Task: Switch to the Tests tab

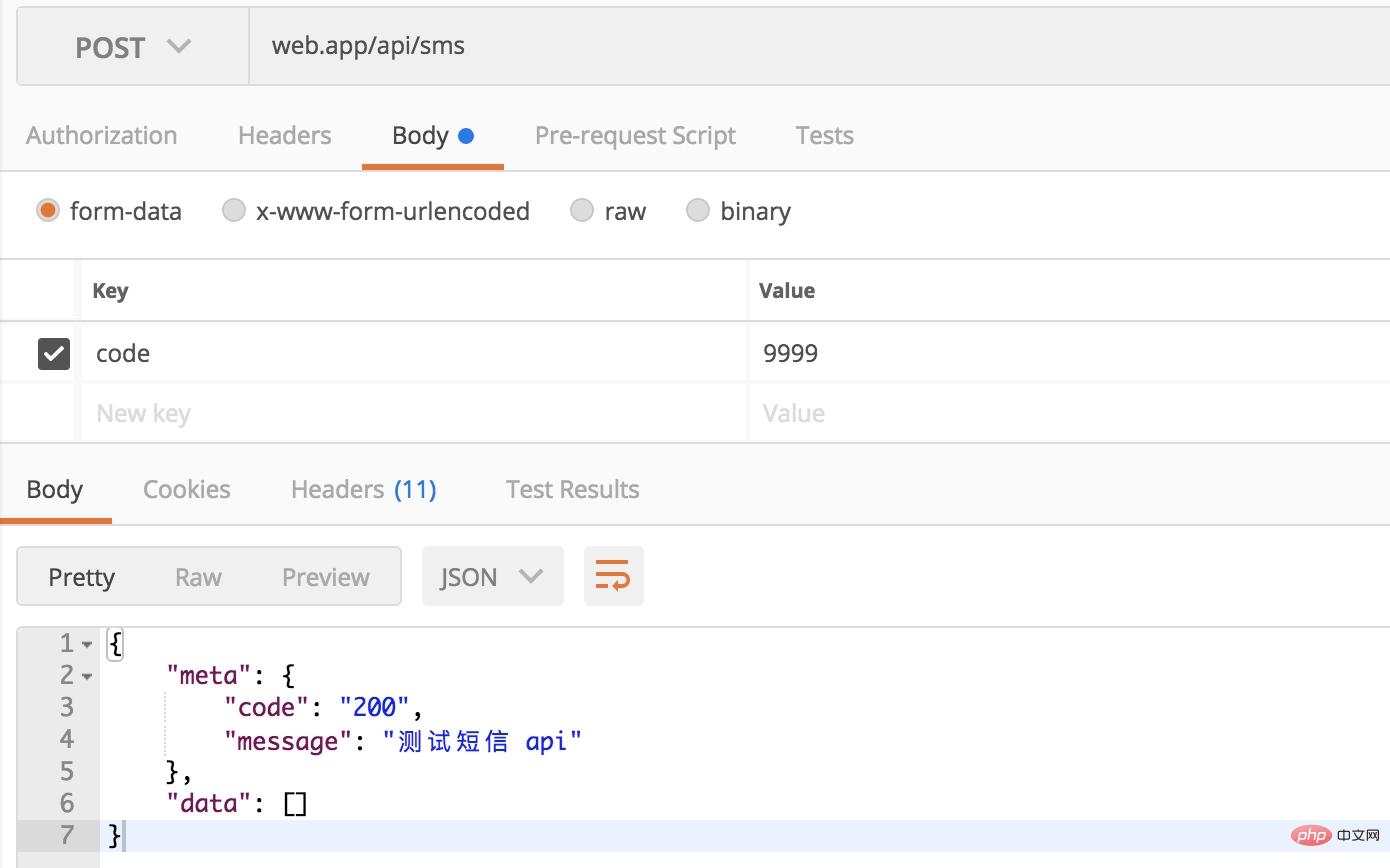Action: pos(824,135)
